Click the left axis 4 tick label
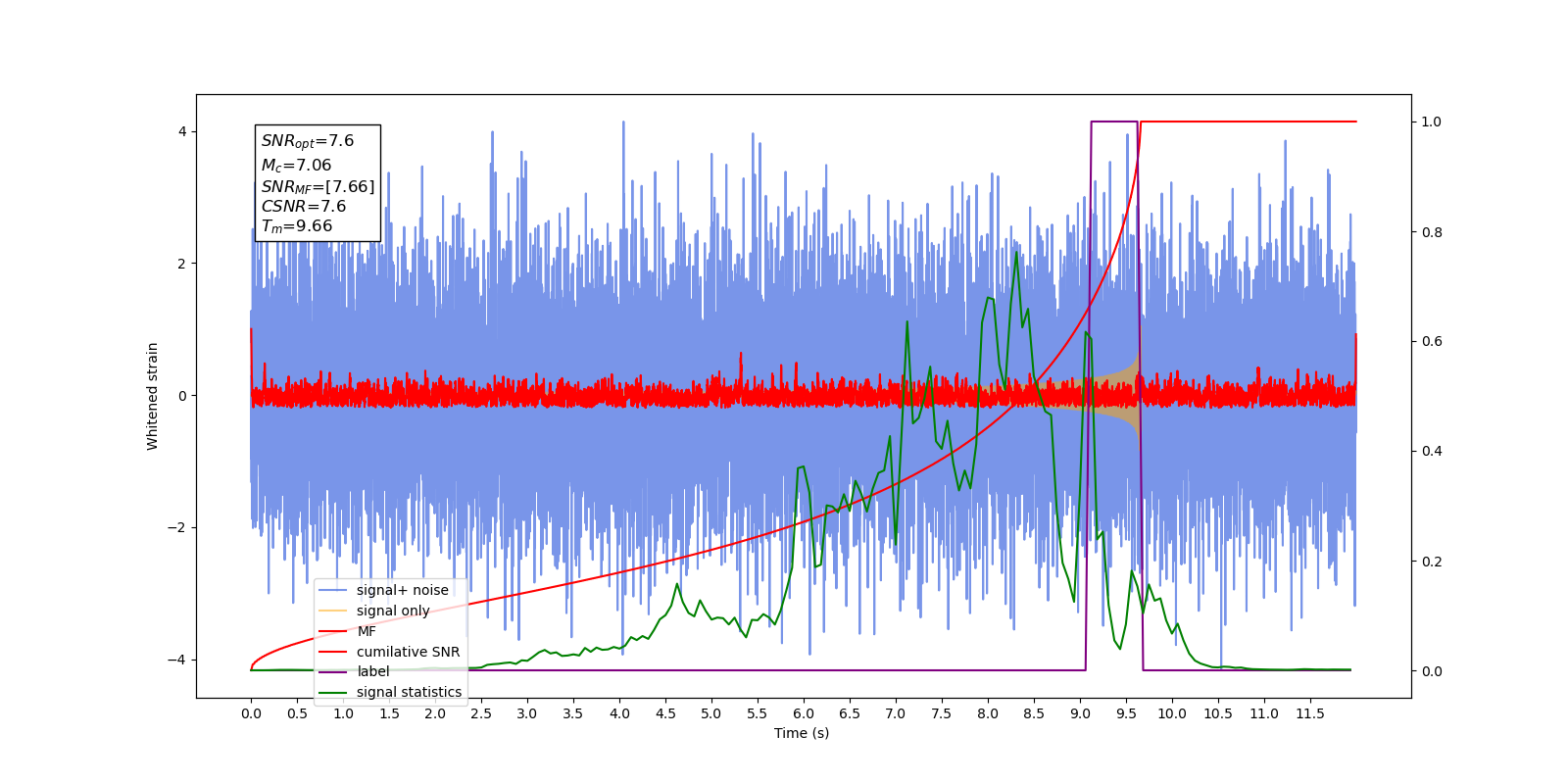The image size is (1568, 784). pyautogui.click(x=182, y=131)
